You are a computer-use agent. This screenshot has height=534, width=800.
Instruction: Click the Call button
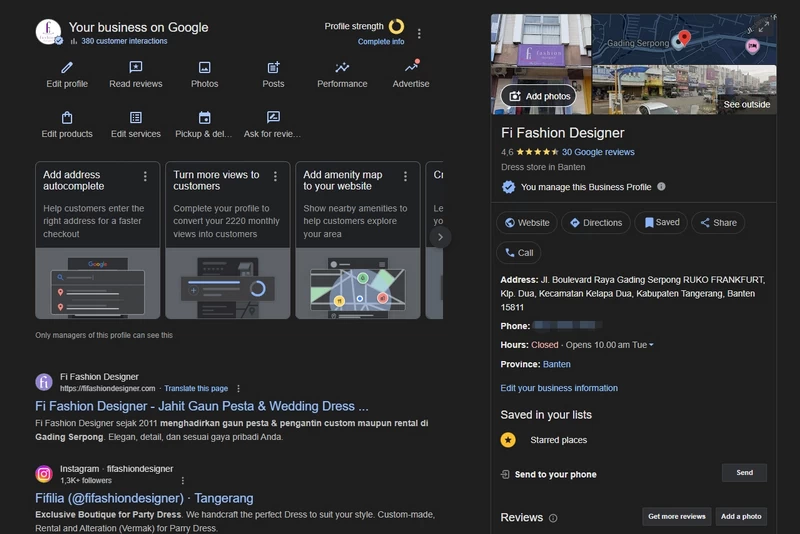519,253
